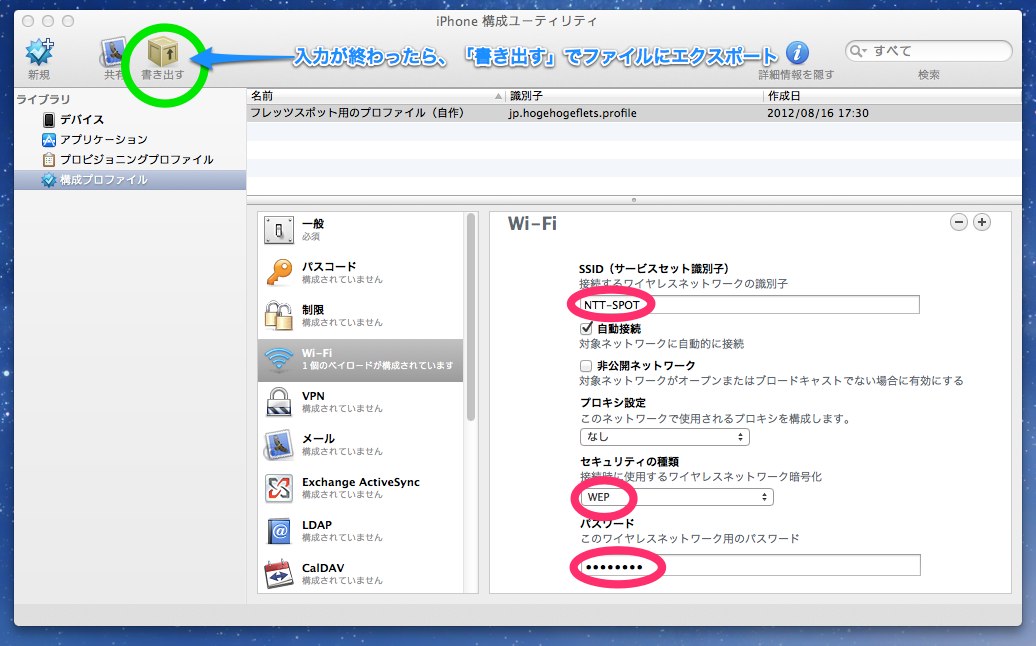
Task: Click the 共有 (Share) toolbar icon
Action: tap(114, 52)
